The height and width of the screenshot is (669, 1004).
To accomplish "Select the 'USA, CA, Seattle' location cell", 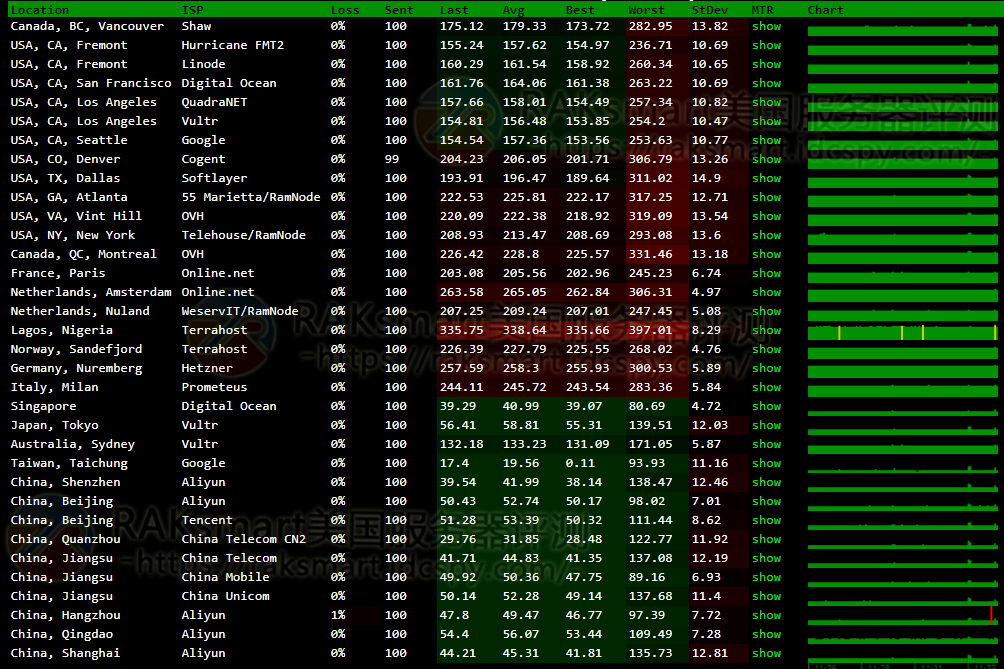I will [x=69, y=140].
